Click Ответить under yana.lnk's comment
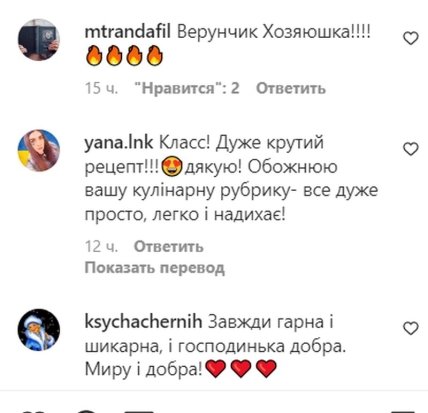 coord(169,247)
